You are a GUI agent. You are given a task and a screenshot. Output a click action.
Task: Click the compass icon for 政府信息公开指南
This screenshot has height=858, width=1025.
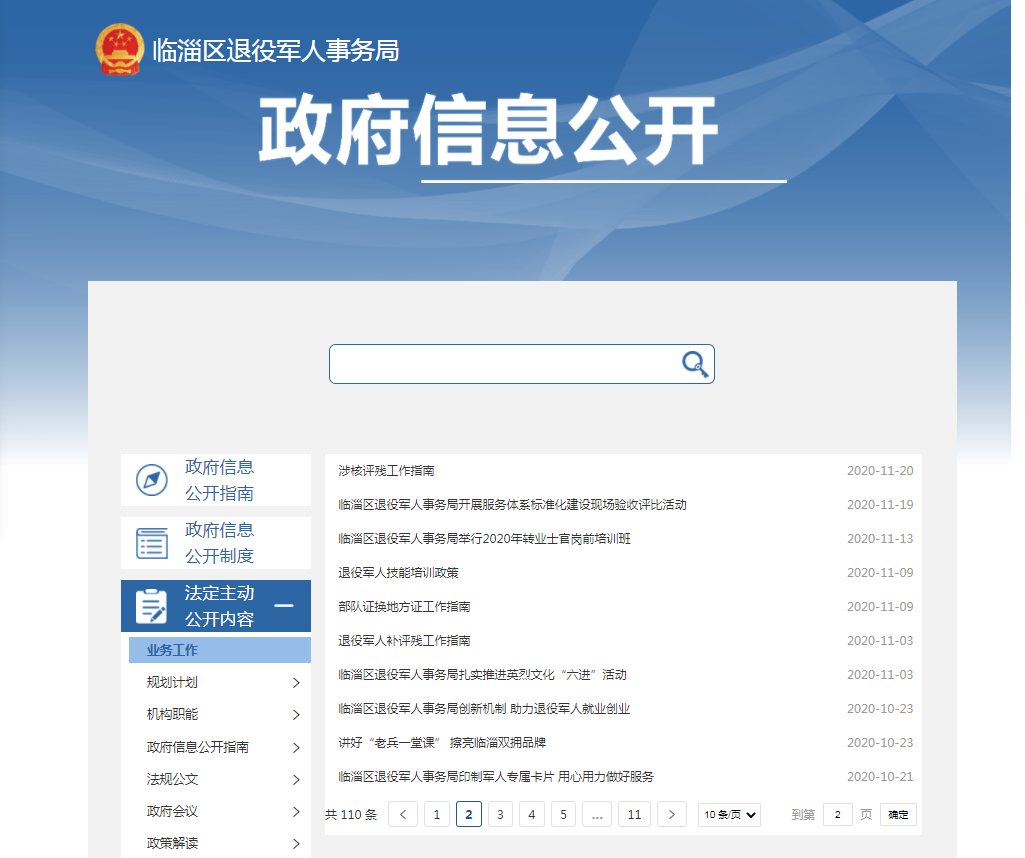click(152, 480)
